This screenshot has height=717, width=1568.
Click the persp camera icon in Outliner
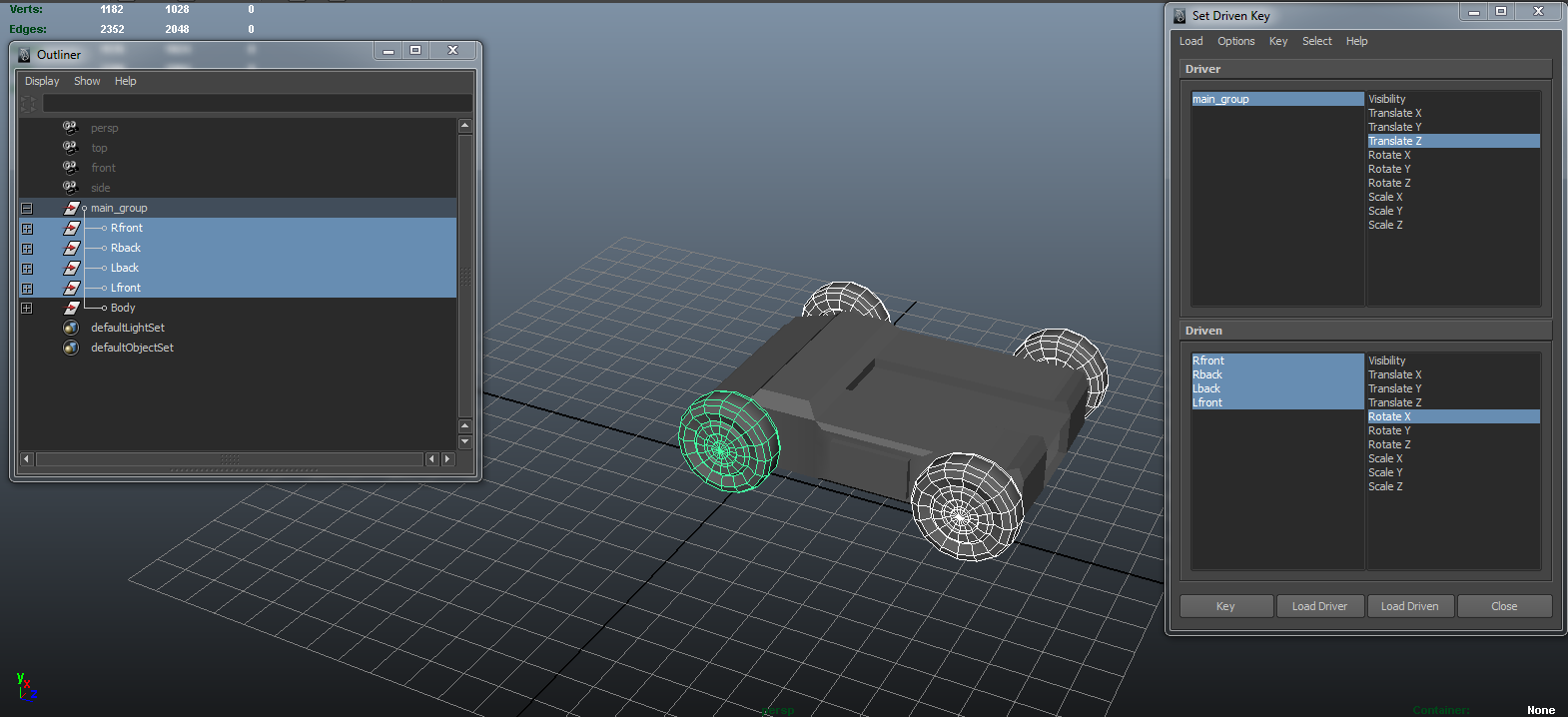(x=70, y=127)
